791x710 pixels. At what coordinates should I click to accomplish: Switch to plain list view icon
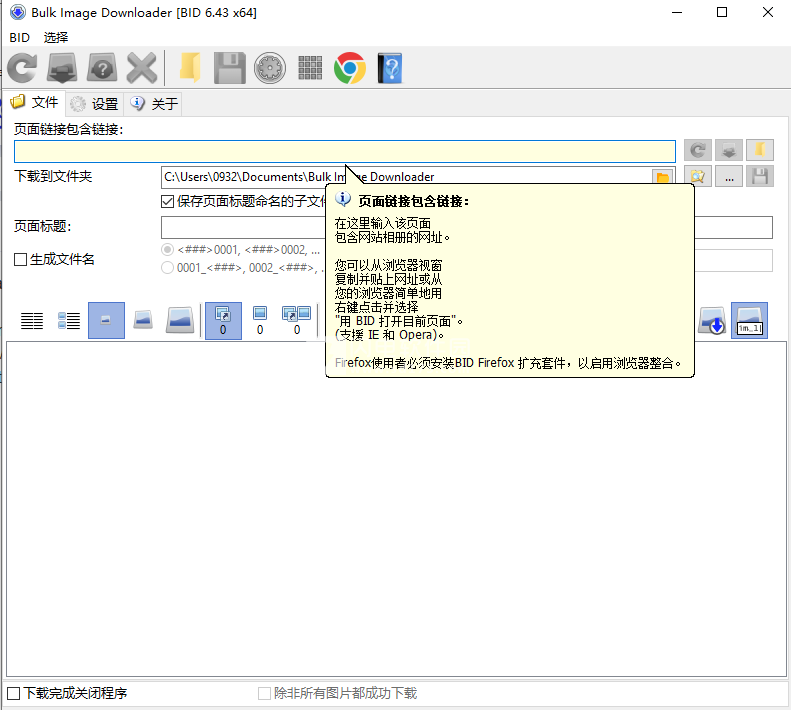(32, 320)
